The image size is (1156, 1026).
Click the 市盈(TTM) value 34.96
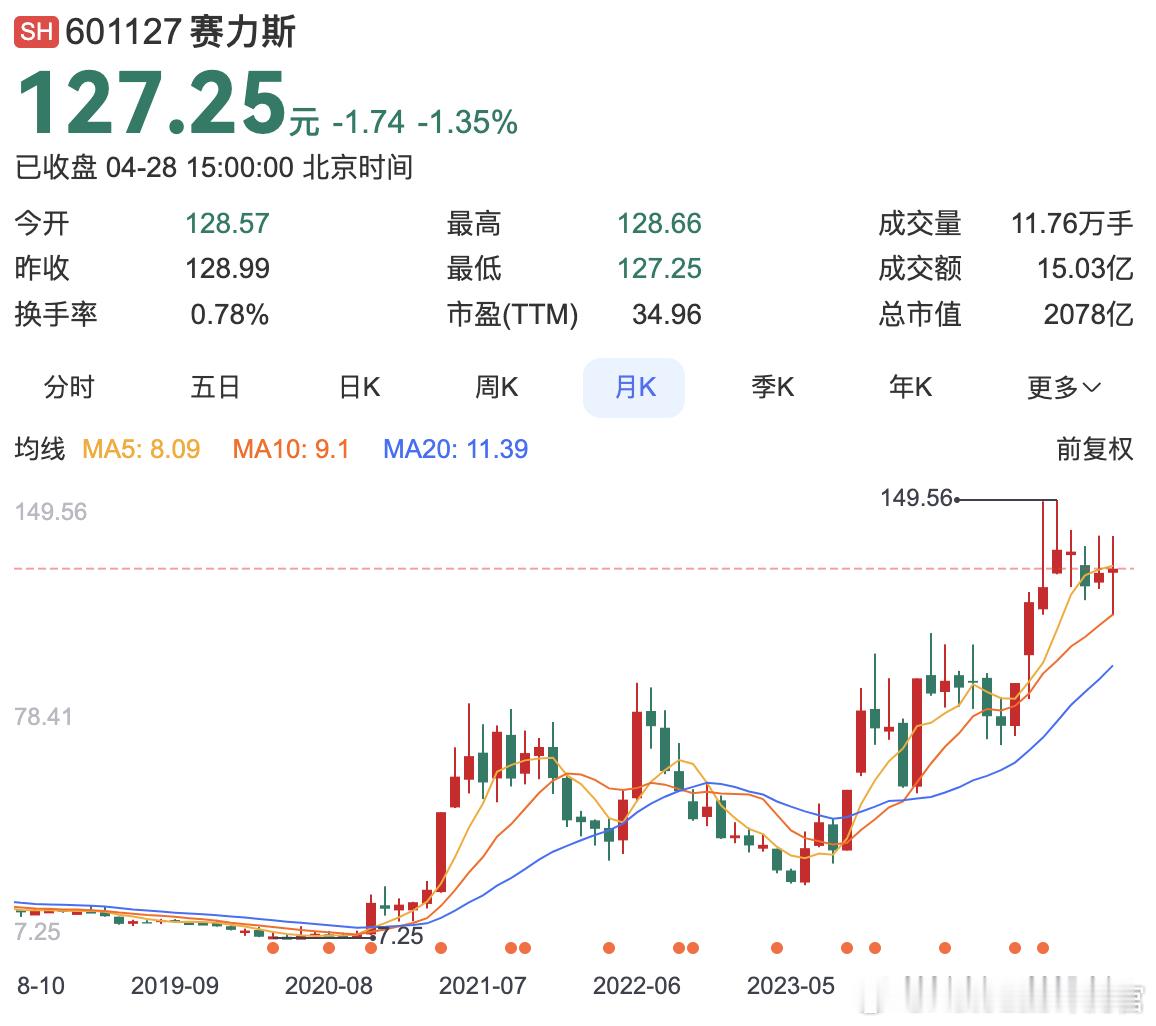point(666,315)
